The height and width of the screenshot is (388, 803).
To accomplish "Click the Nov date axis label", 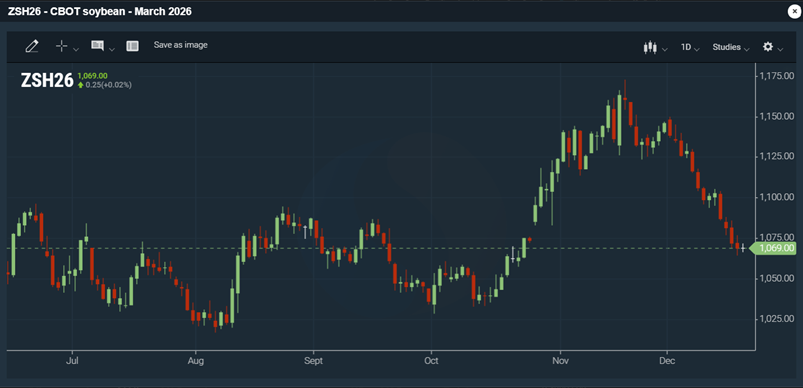I will click(560, 361).
